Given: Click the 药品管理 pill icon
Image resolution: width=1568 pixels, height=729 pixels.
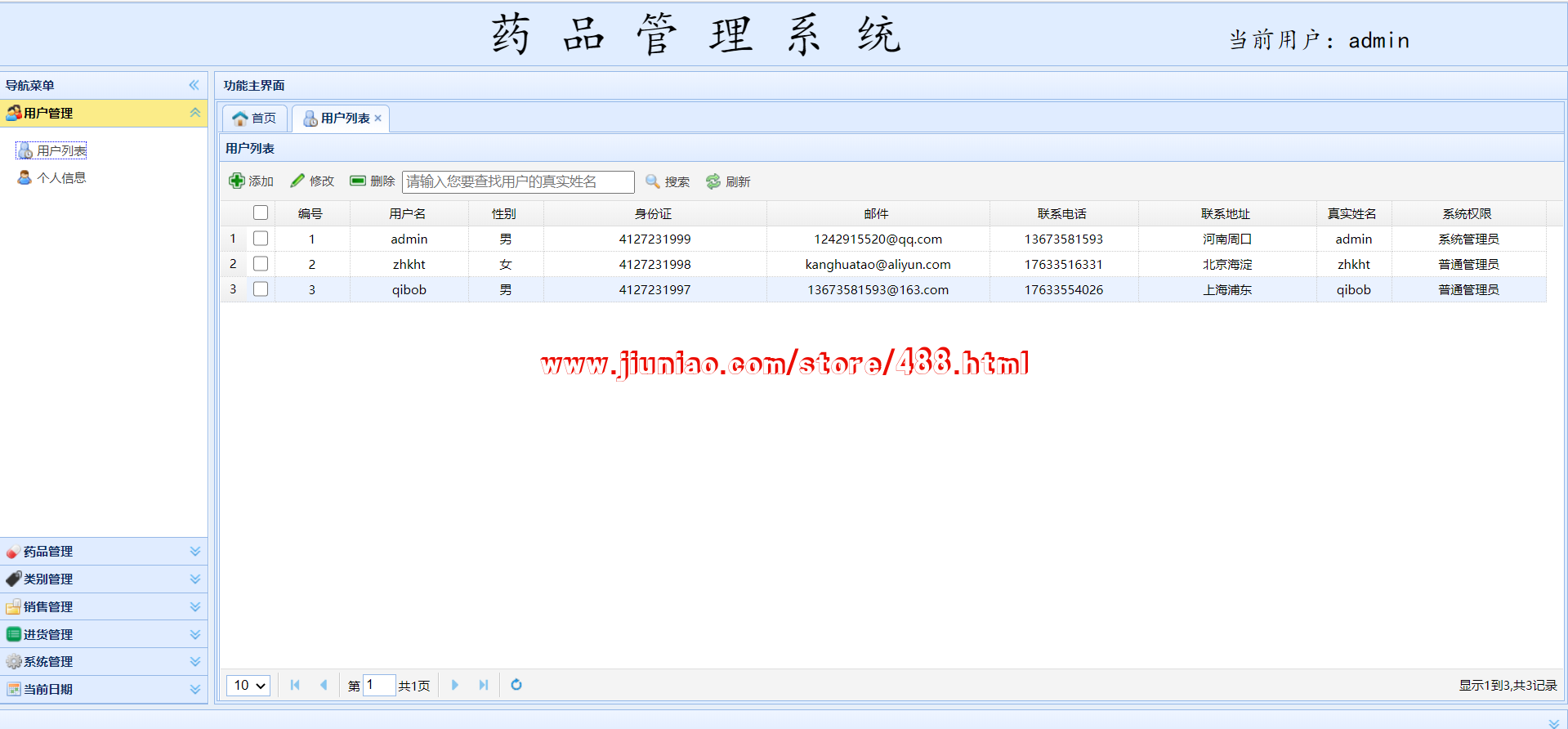Looking at the screenshot, I should (14, 552).
